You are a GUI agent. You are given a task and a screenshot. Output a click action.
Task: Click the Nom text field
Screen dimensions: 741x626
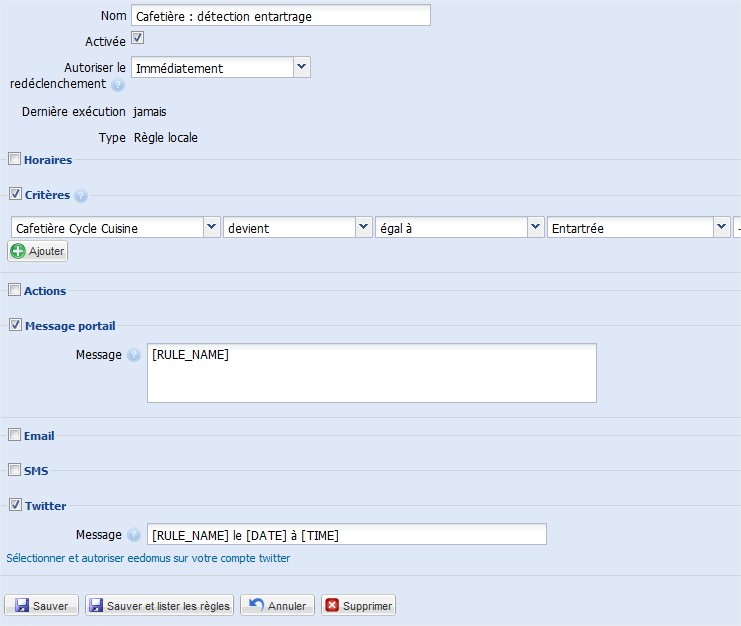[280, 15]
